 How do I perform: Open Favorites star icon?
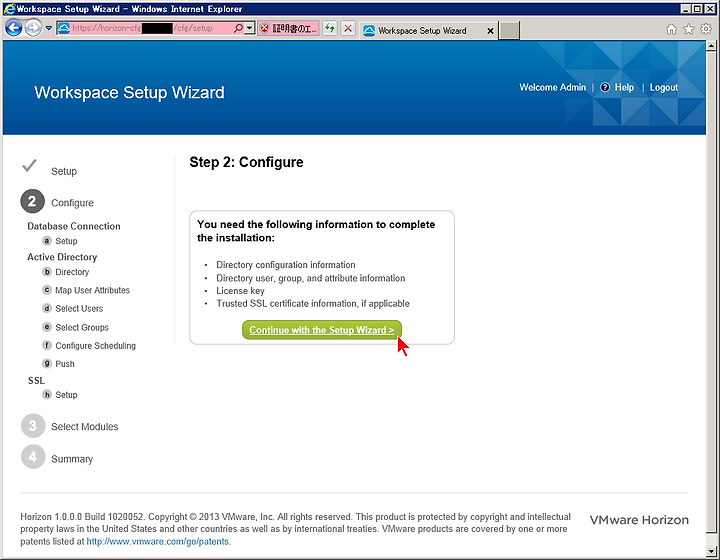point(688,29)
